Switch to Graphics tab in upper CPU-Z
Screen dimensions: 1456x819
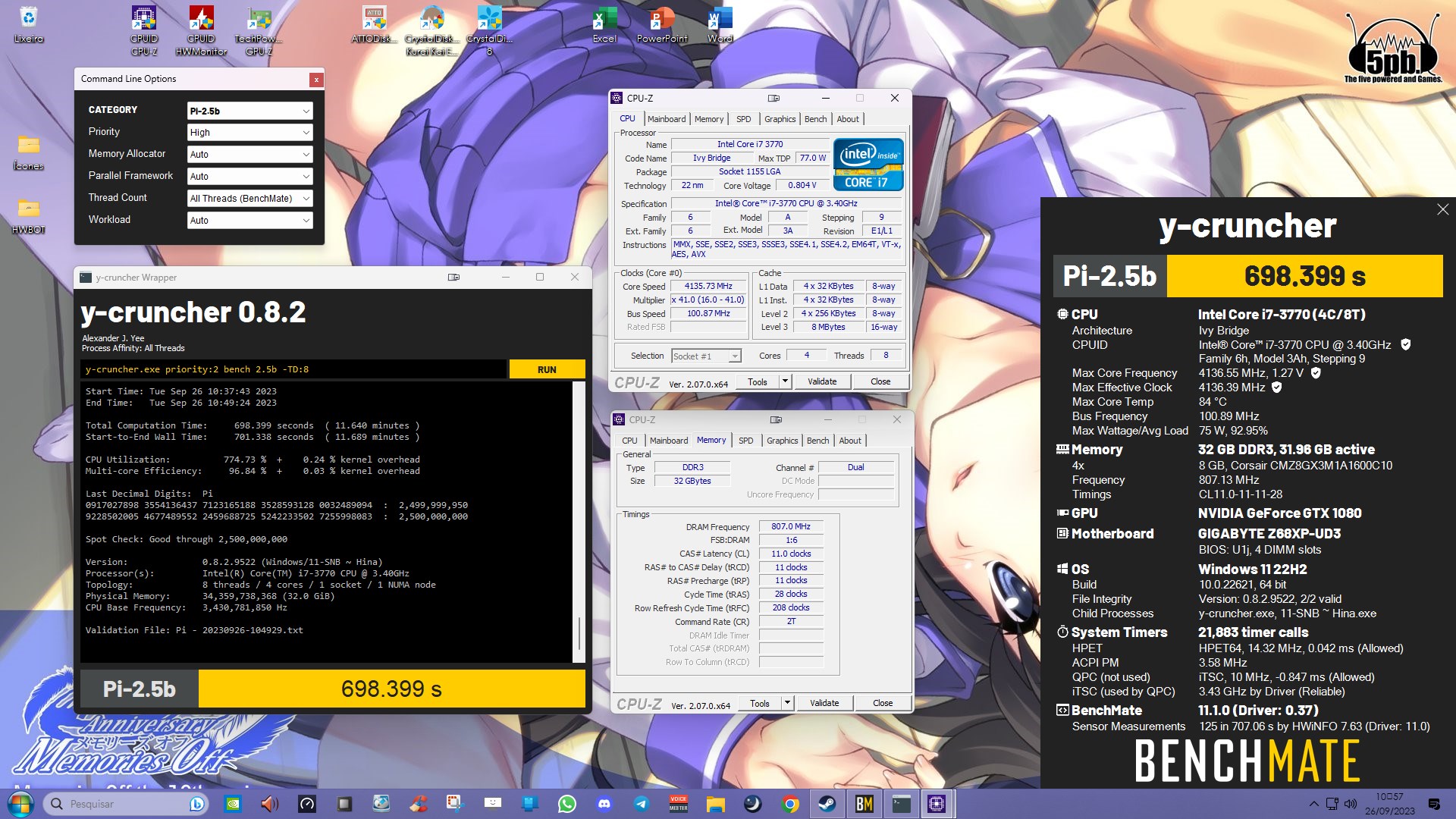click(780, 119)
